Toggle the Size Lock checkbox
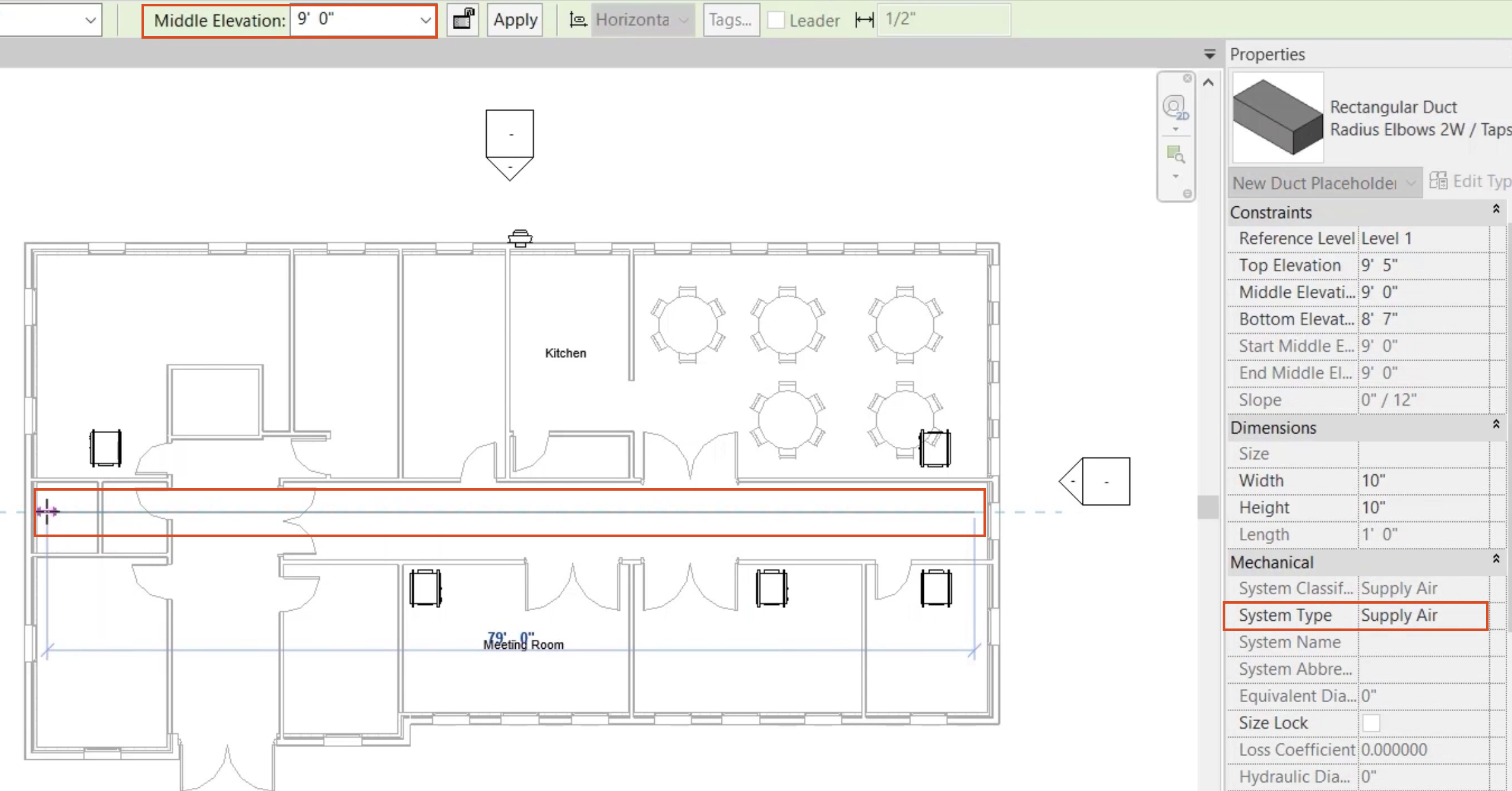The height and width of the screenshot is (791, 1512). pyautogui.click(x=1371, y=723)
